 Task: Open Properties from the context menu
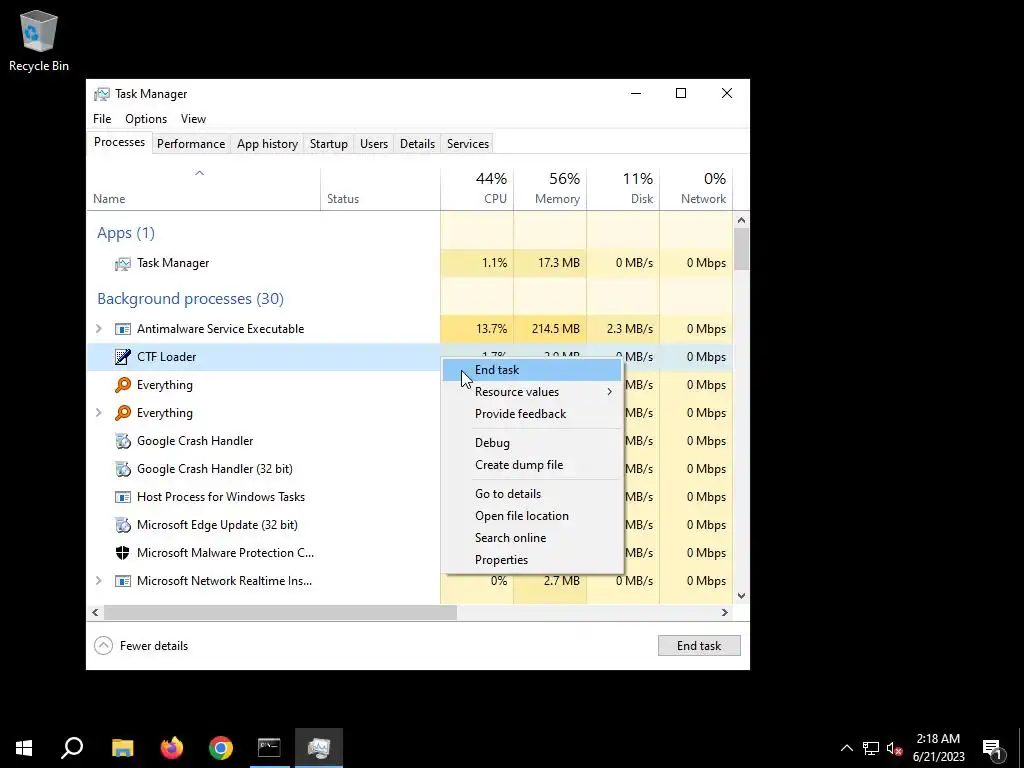(532, 560)
